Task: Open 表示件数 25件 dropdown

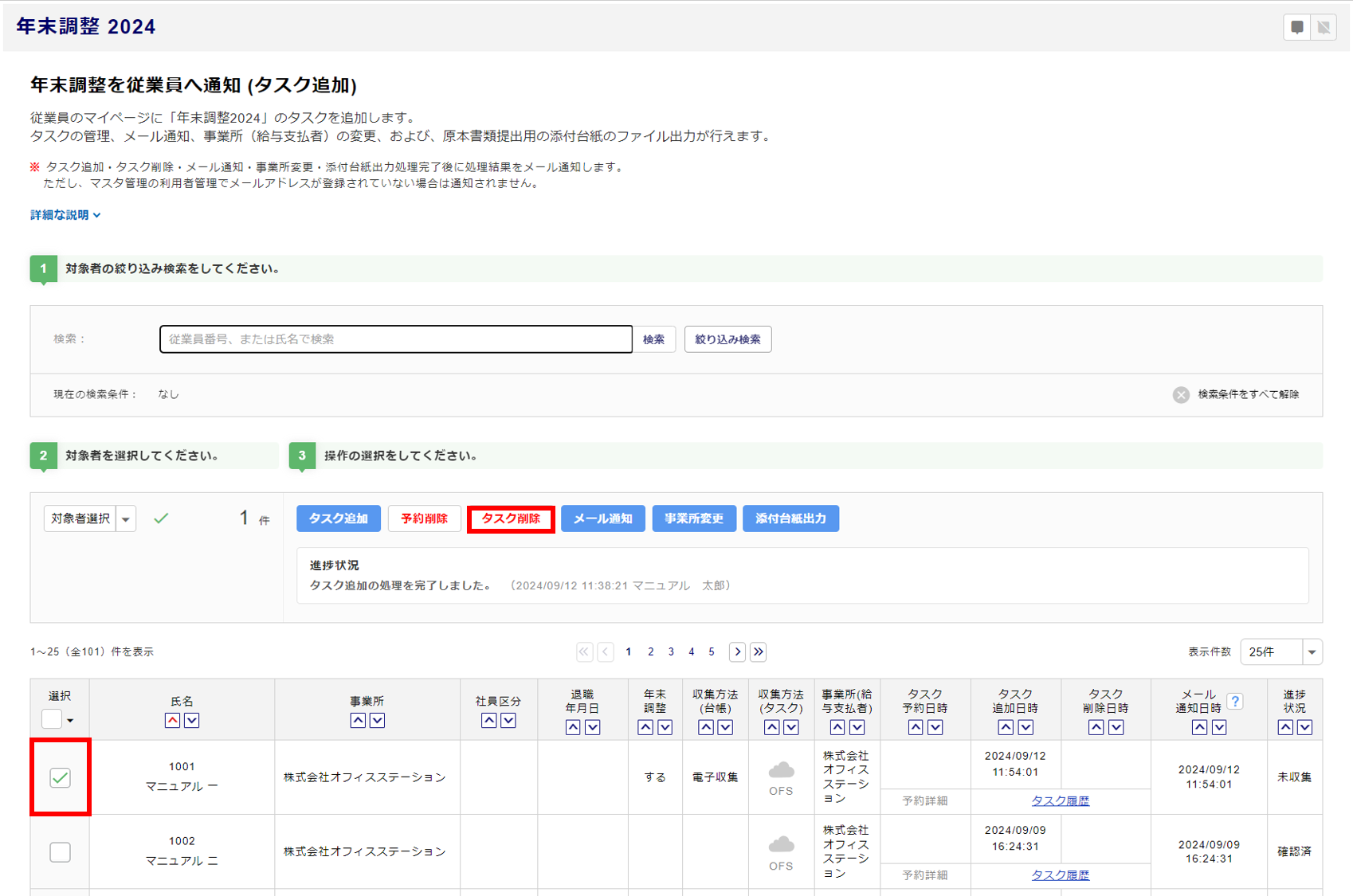Action: 1281,652
